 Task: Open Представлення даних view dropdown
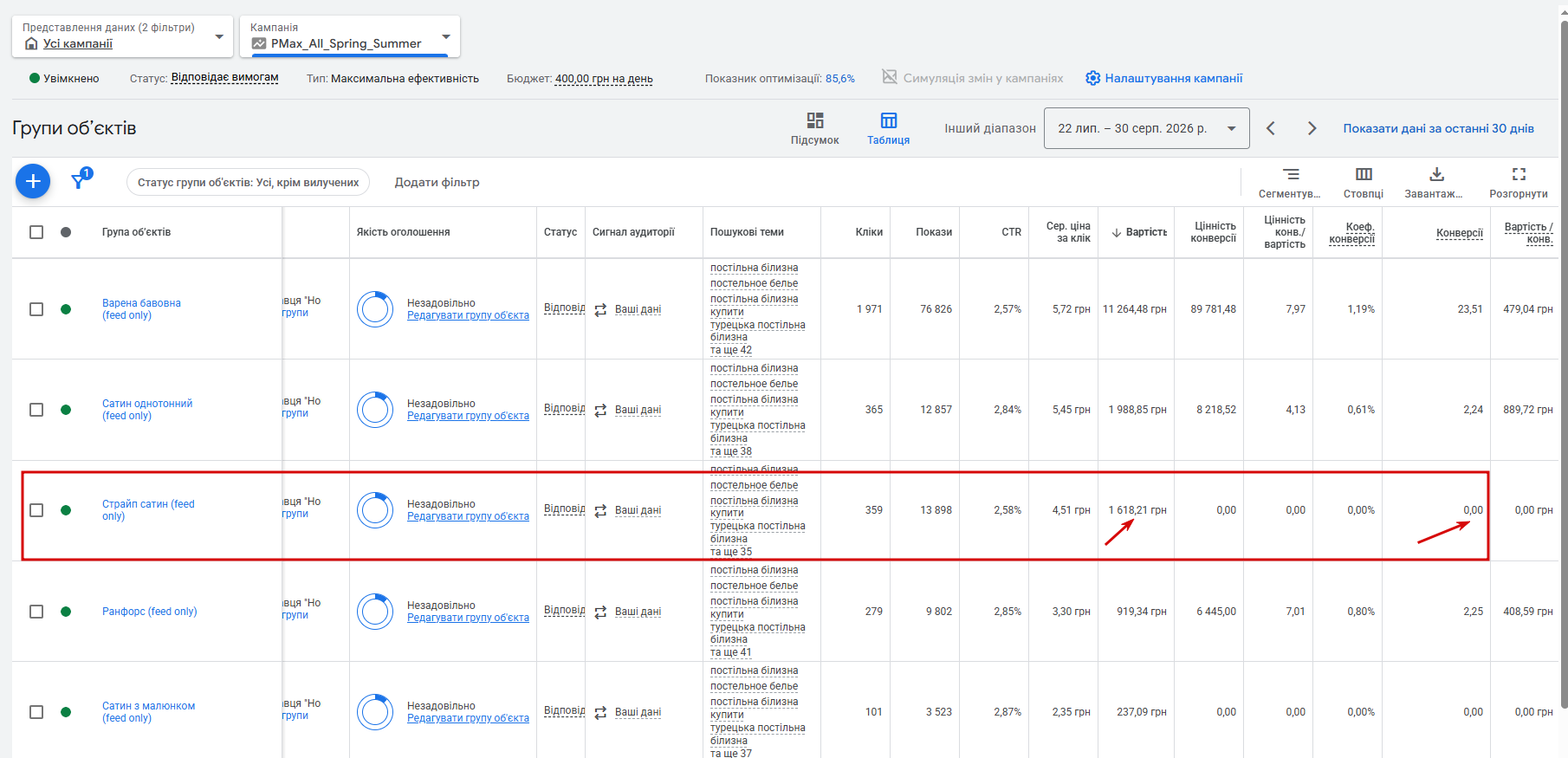(x=122, y=36)
